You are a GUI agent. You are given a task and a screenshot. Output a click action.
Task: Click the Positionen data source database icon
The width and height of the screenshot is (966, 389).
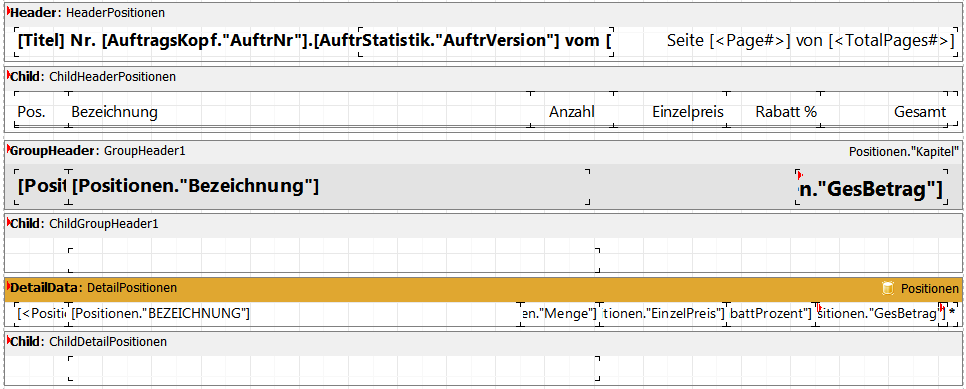(888, 289)
